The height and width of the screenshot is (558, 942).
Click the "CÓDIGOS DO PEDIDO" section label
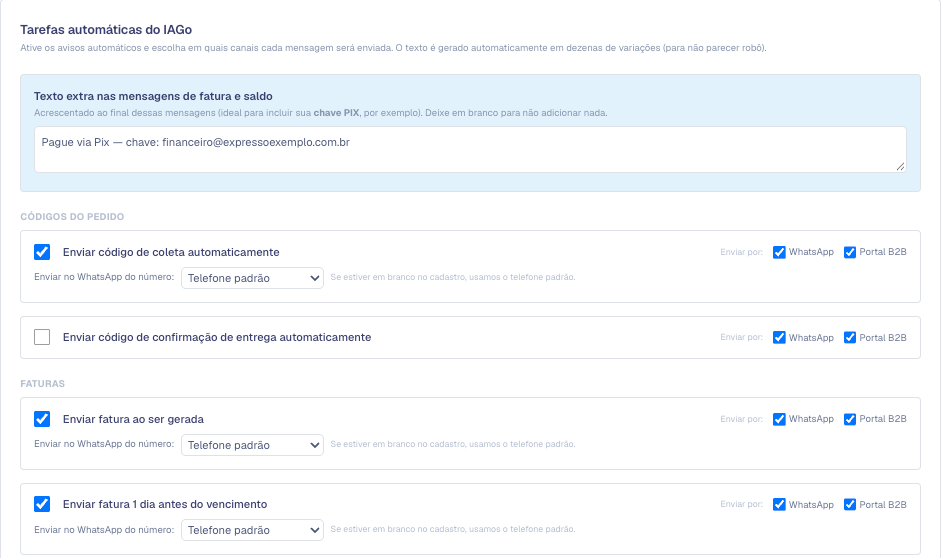[x=72, y=217]
